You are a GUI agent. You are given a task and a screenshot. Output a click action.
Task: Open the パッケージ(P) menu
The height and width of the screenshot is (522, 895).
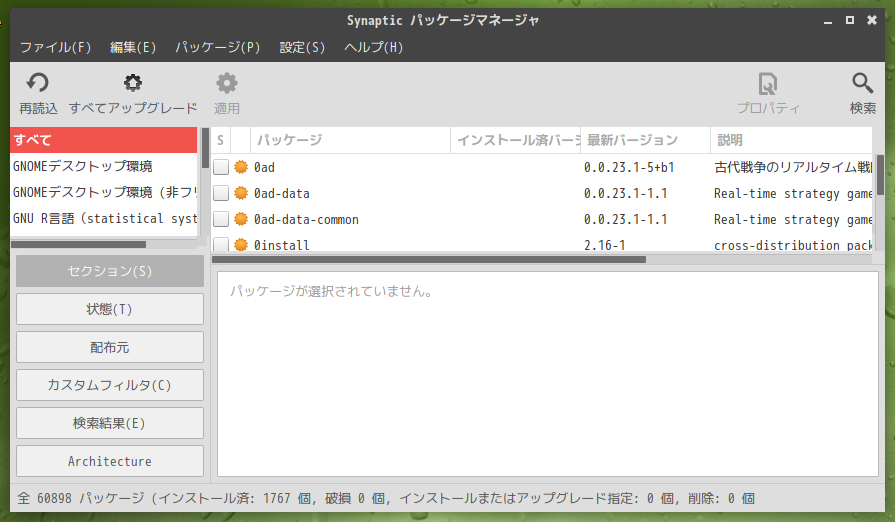[217, 47]
